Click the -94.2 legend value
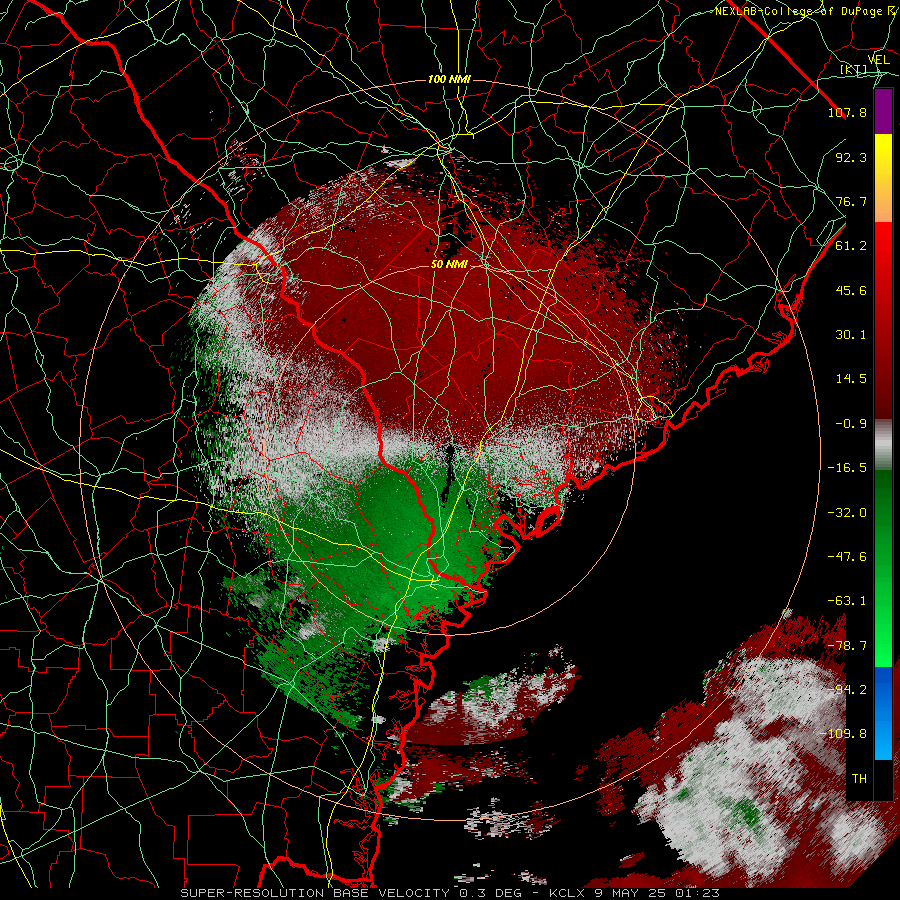This screenshot has height=900, width=900. click(847, 690)
